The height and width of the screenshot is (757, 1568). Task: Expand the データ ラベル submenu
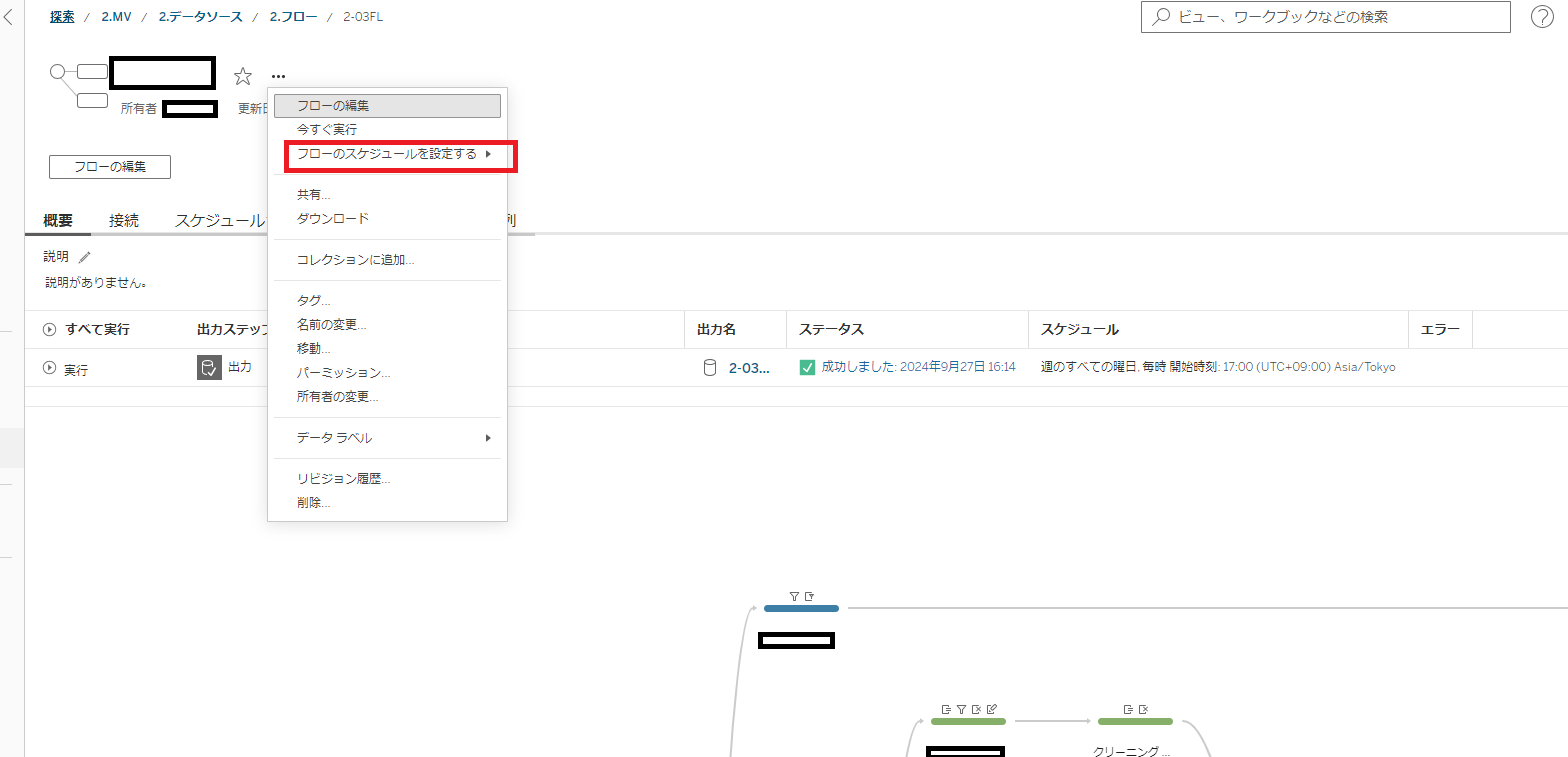pos(387,438)
